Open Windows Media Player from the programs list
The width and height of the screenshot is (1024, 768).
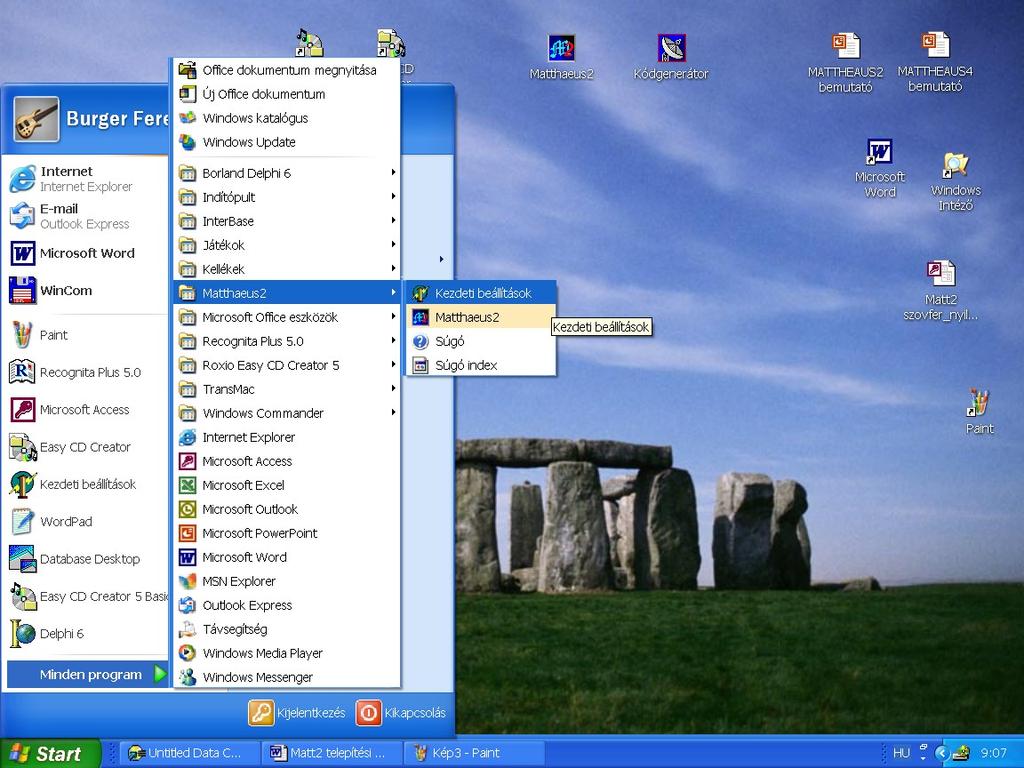[x=287, y=653]
